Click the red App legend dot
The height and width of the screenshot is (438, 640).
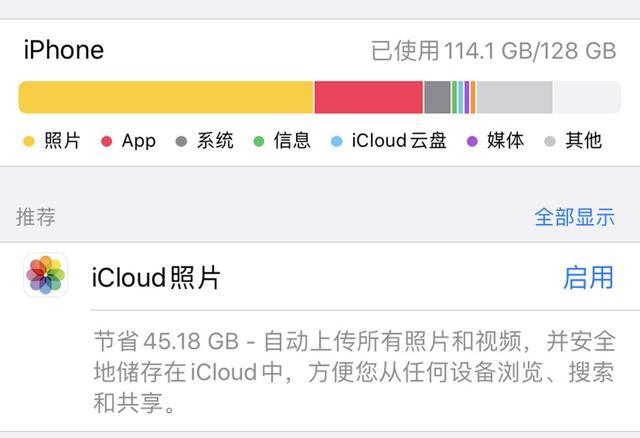[107, 141]
